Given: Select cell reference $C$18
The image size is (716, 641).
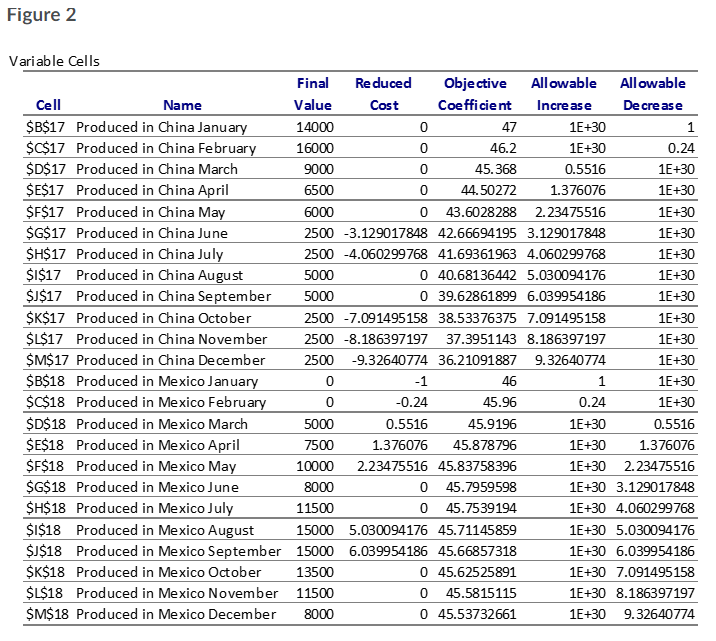Looking at the screenshot, I should pos(45,402).
